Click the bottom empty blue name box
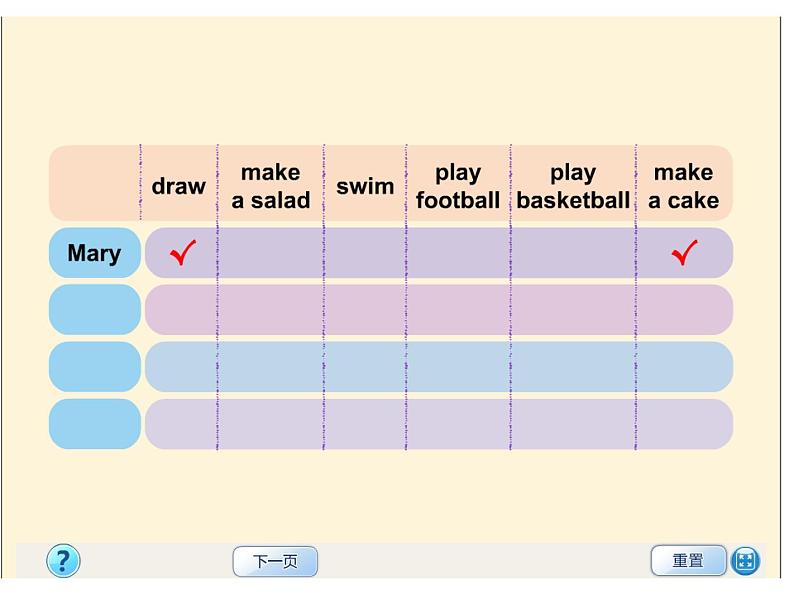 coord(94,424)
